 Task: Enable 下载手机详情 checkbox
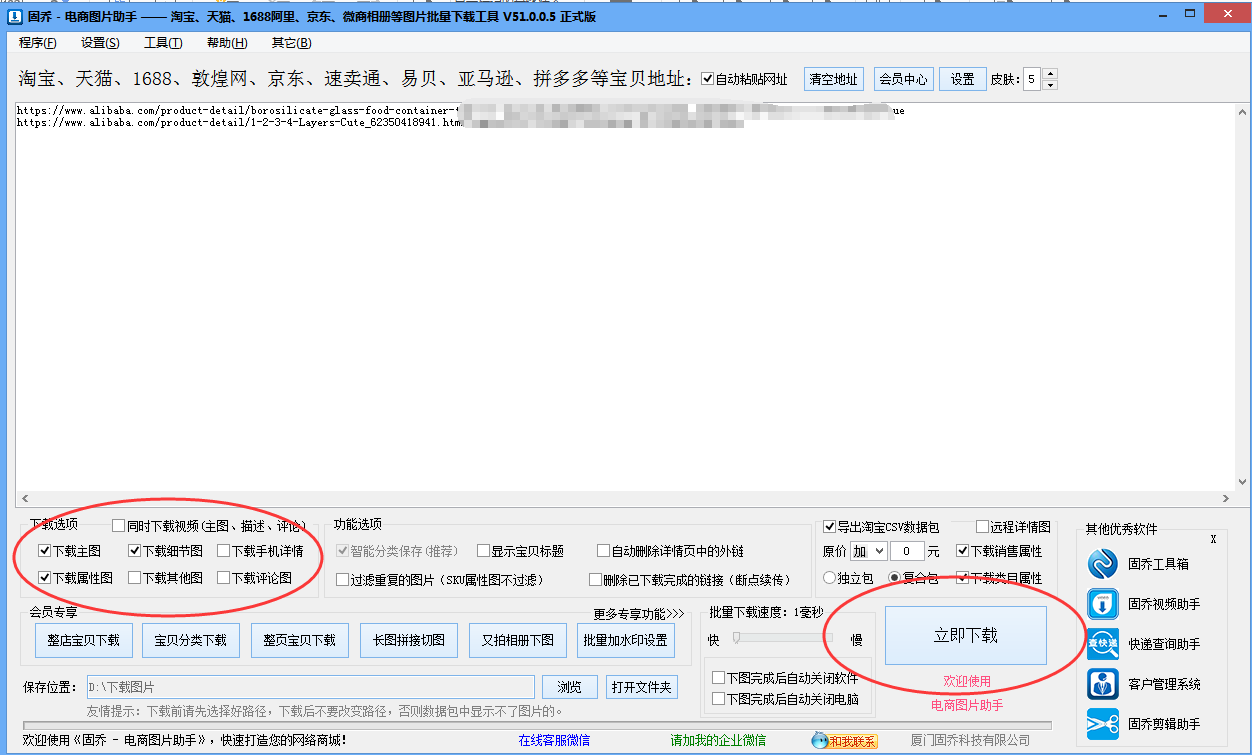point(224,551)
